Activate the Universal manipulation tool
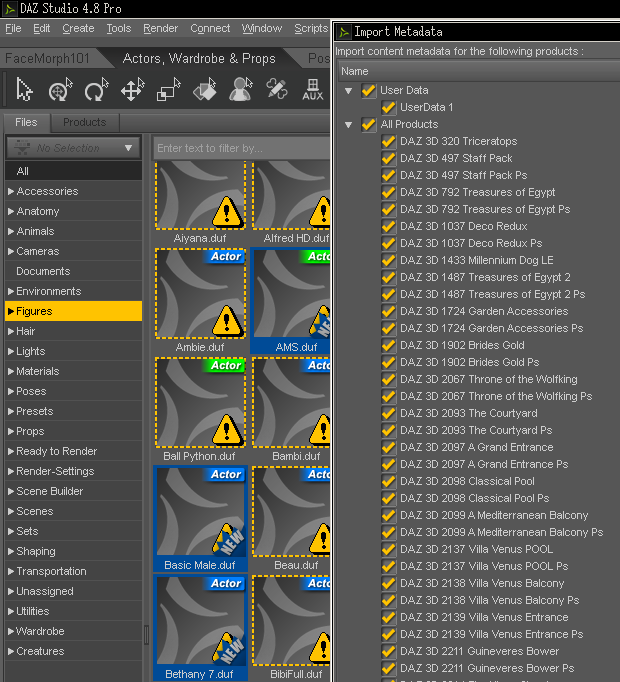The height and width of the screenshot is (682, 620). point(60,90)
